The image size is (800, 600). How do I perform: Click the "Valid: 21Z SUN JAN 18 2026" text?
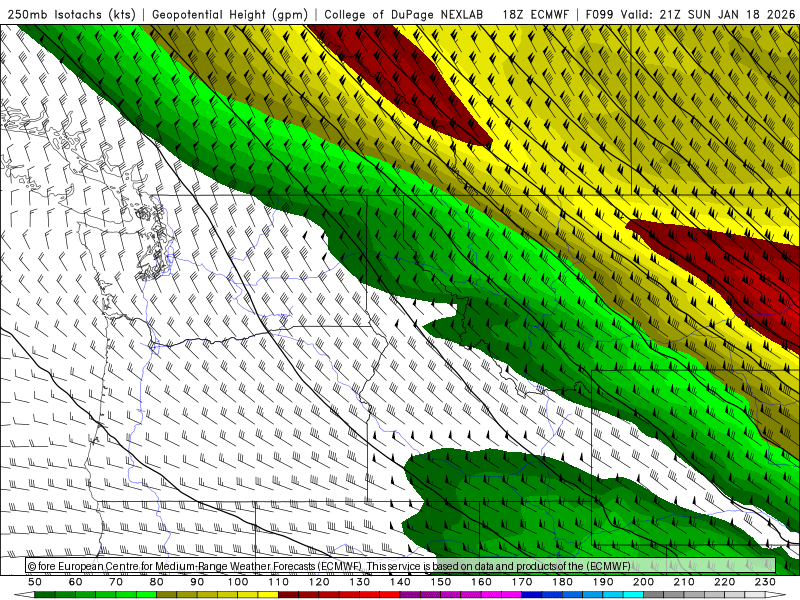pyautogui.click(x=708, y=15)
